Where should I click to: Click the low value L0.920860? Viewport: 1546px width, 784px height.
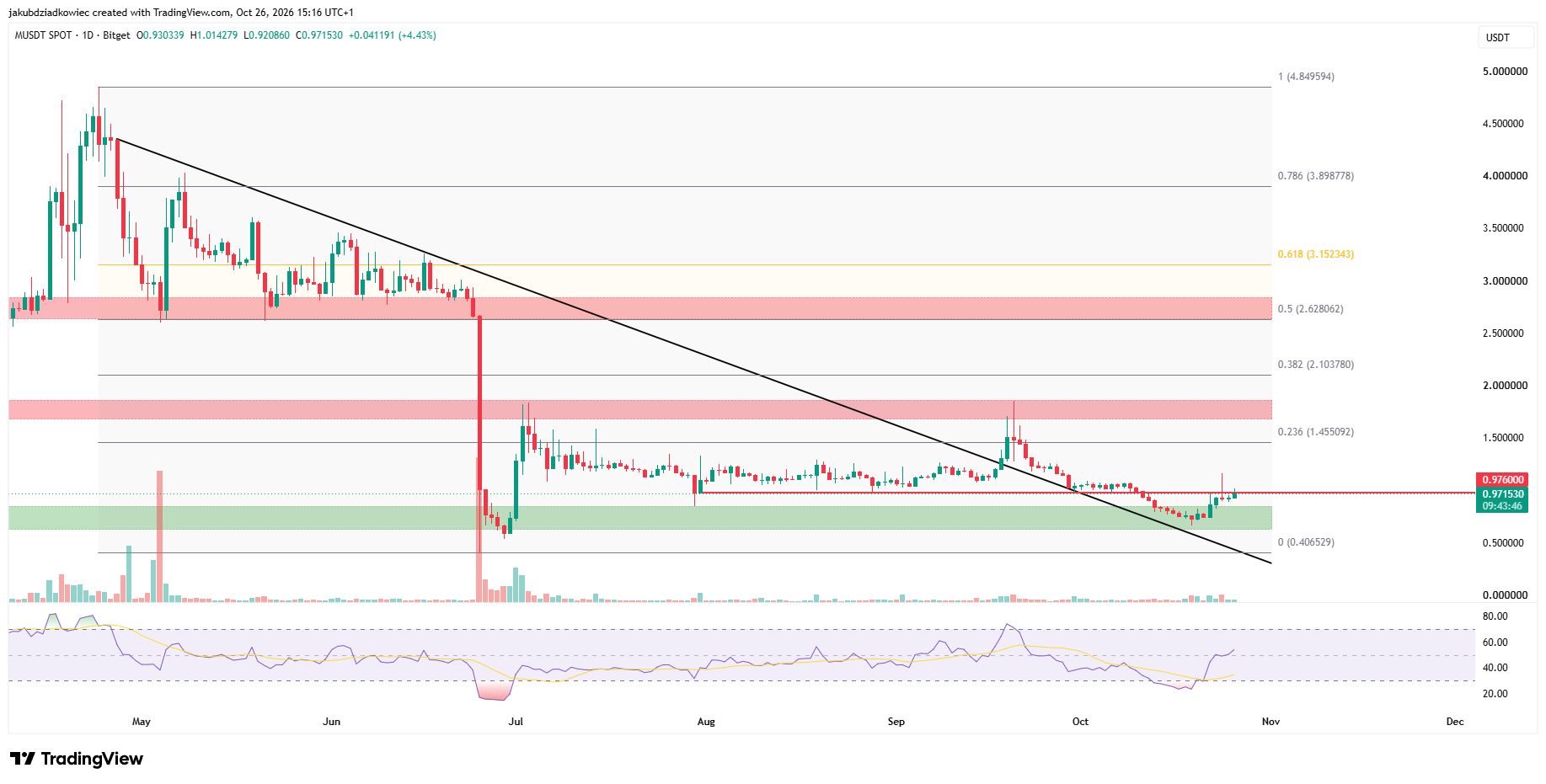[x=266, y=35]
